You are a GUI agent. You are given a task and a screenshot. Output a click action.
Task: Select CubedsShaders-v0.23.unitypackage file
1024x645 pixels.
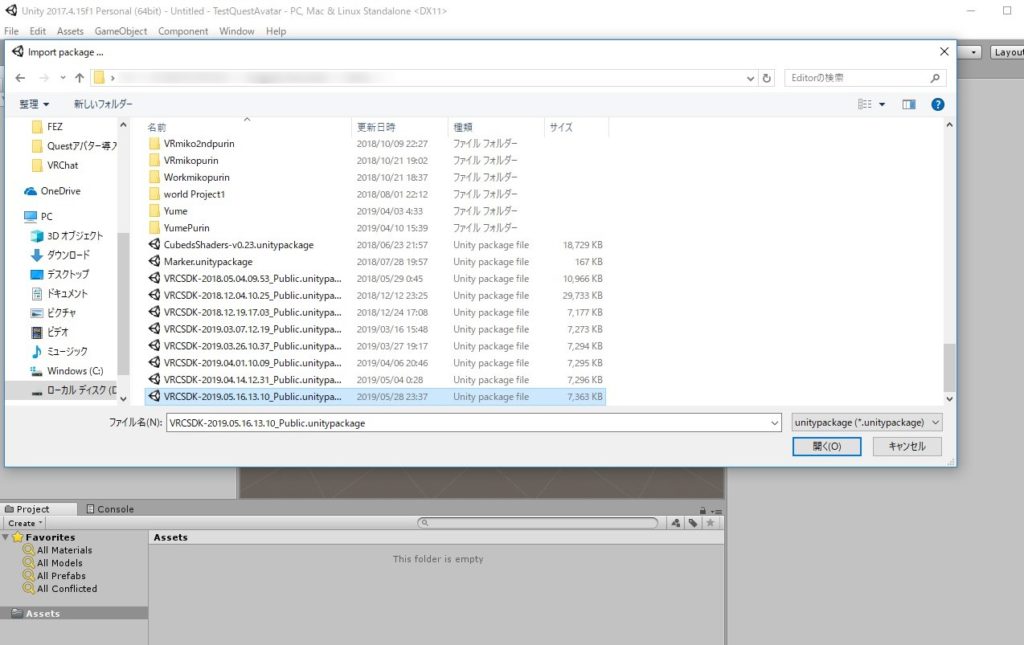click(x=238, y=245)
